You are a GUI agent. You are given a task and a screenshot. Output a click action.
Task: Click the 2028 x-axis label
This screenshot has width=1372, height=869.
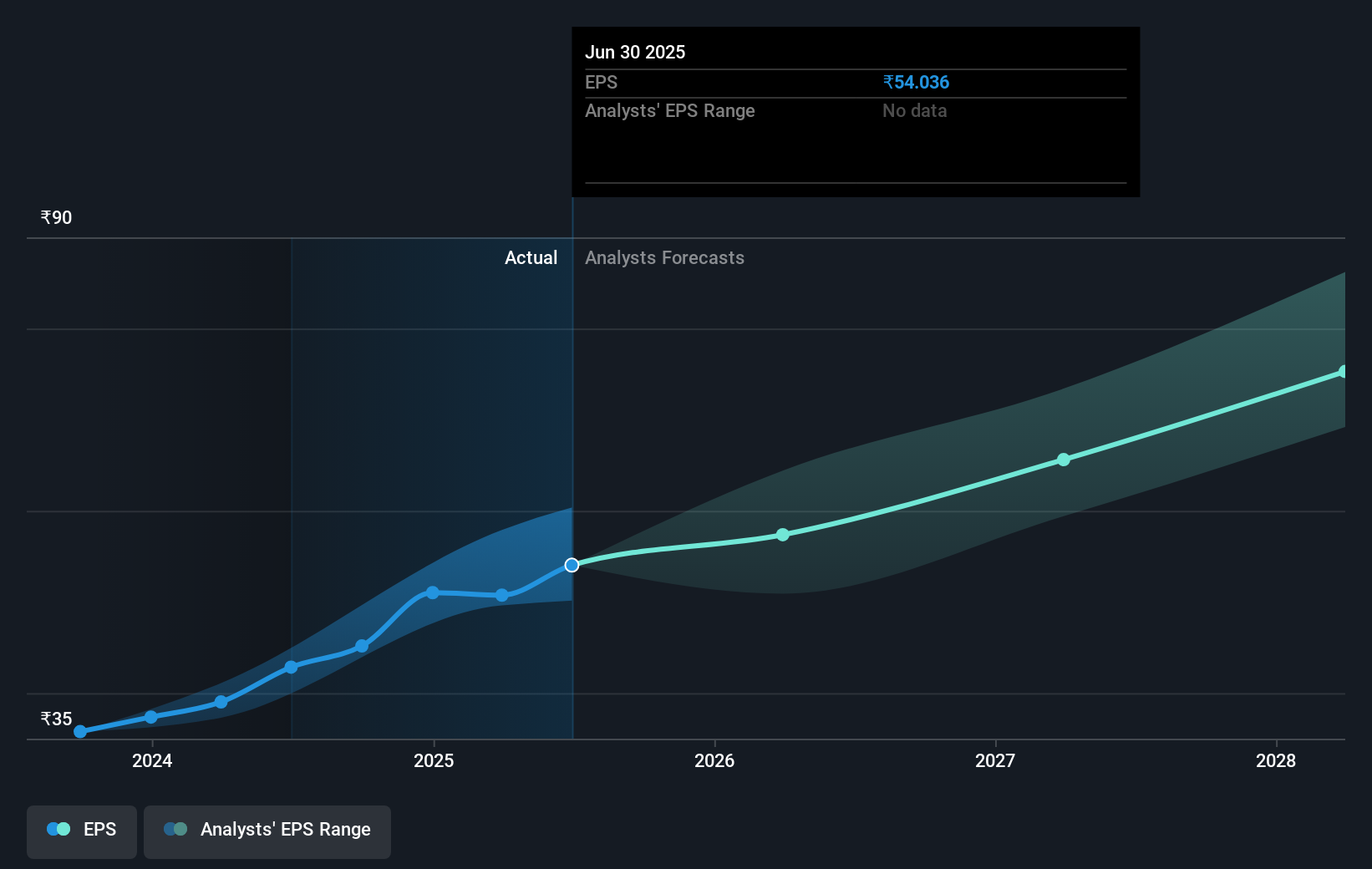point(1276,760)
